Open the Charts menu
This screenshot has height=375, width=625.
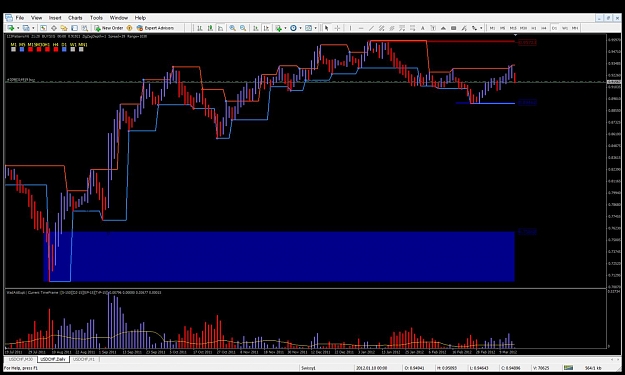coord(75,18)
